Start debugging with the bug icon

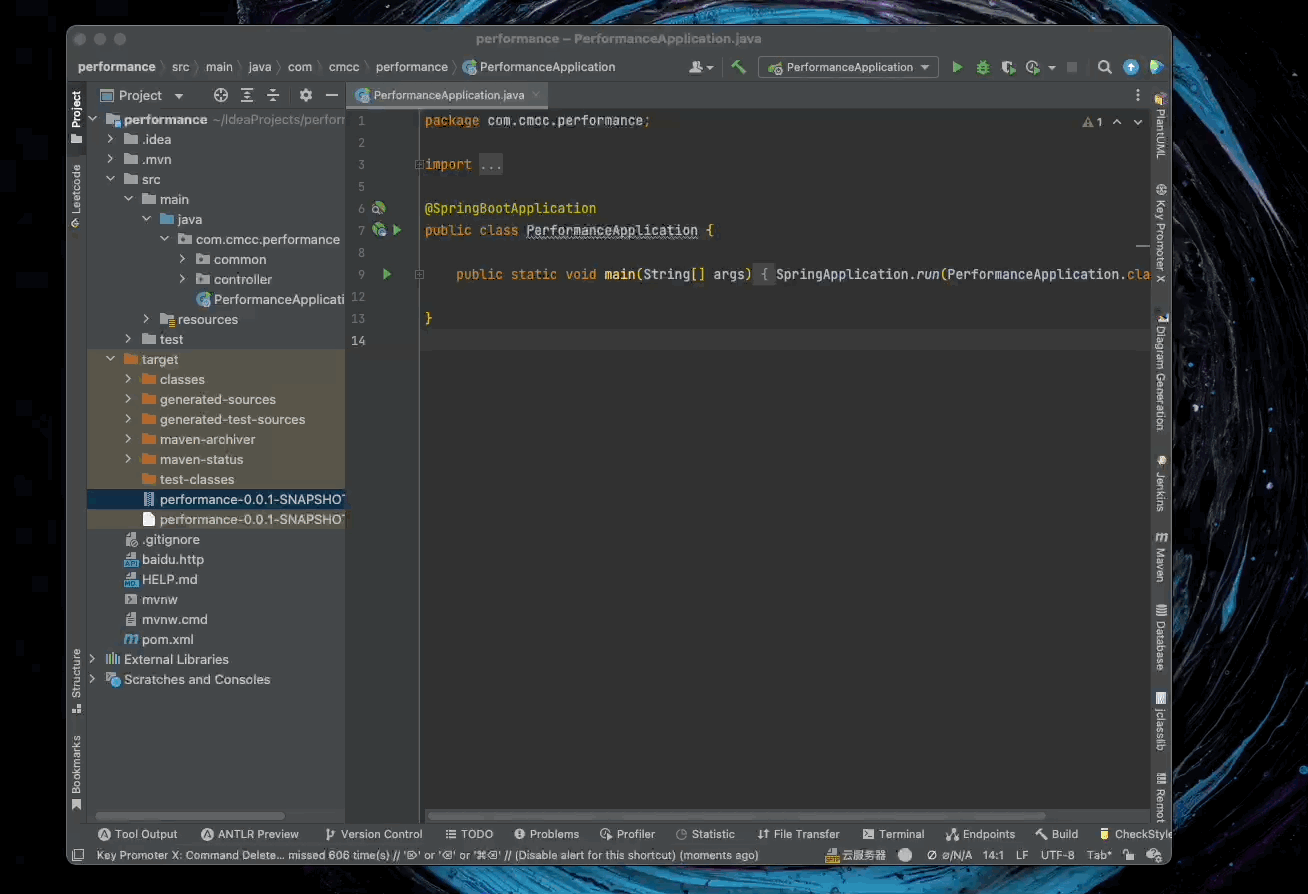982,67
